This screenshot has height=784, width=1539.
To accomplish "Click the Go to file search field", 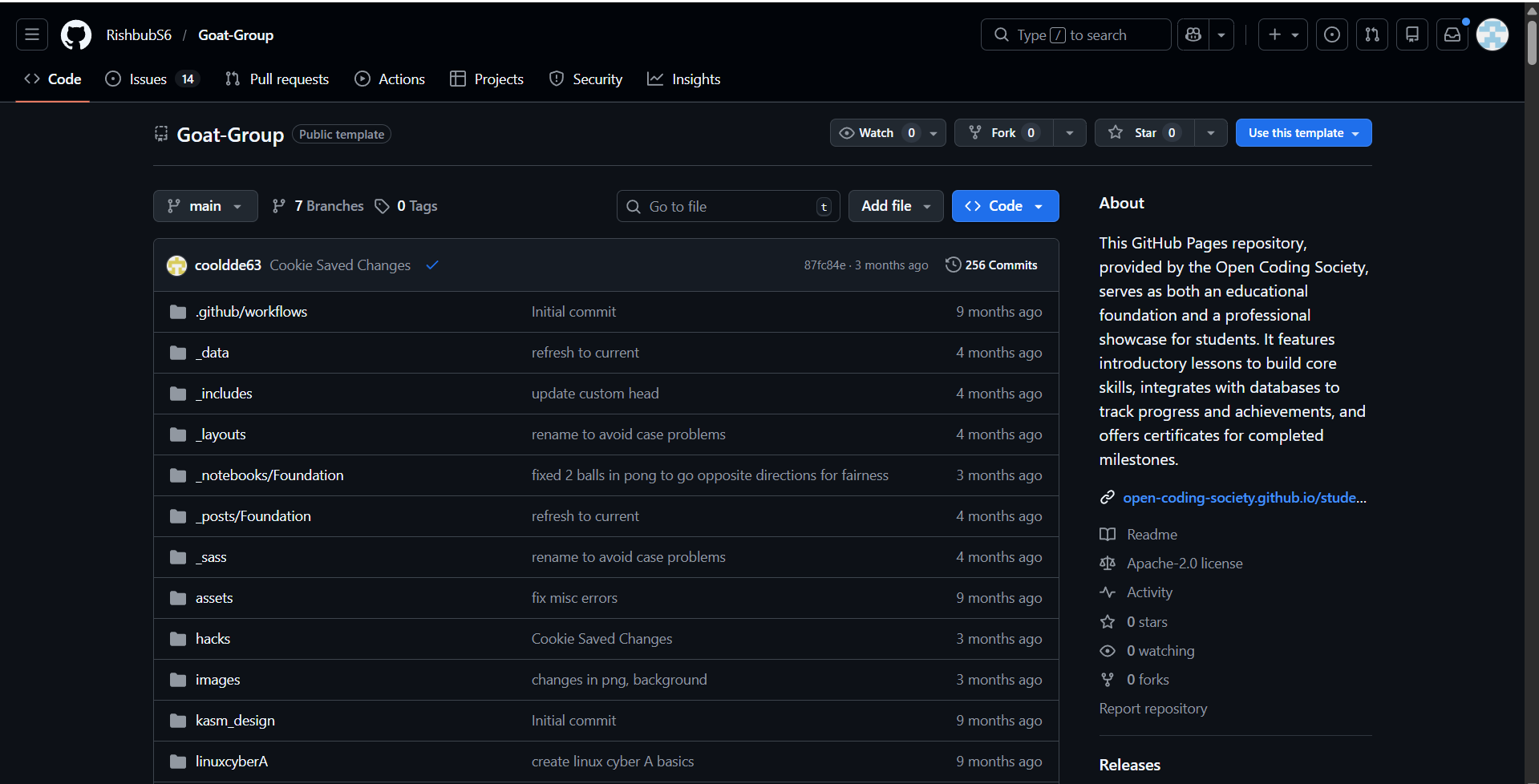I will (x=728, y=206).
